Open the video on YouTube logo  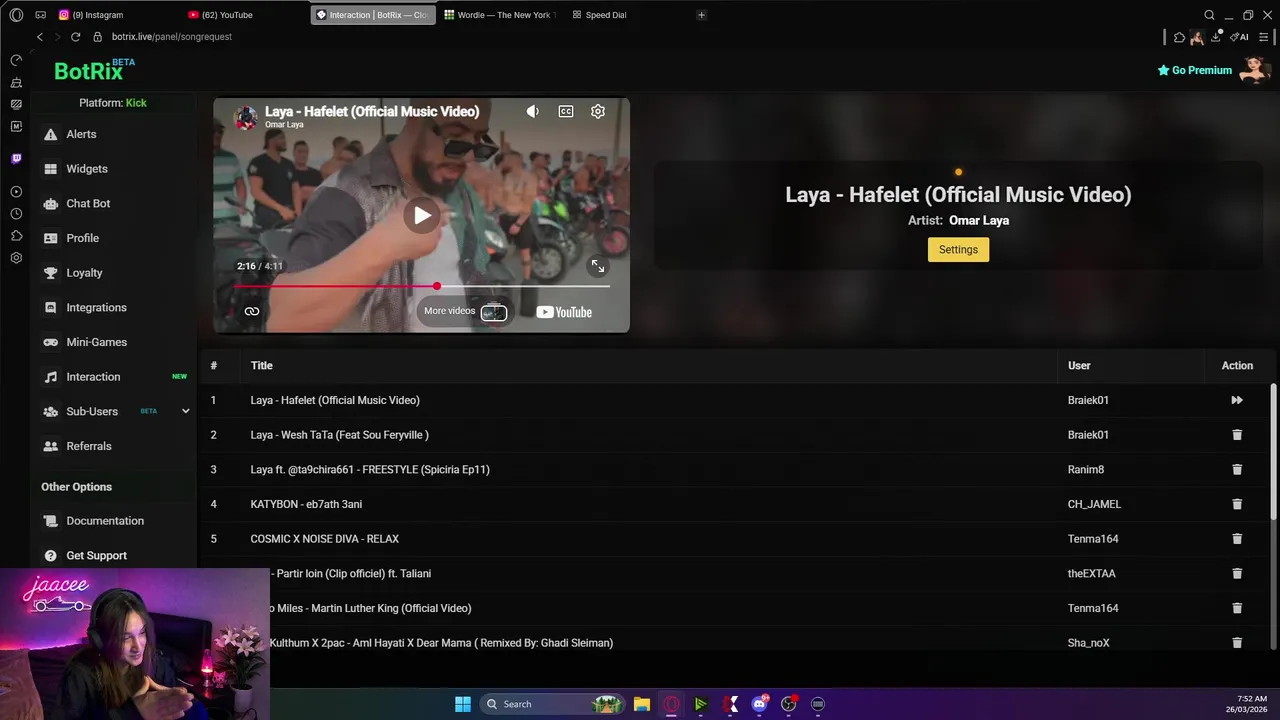564,312
